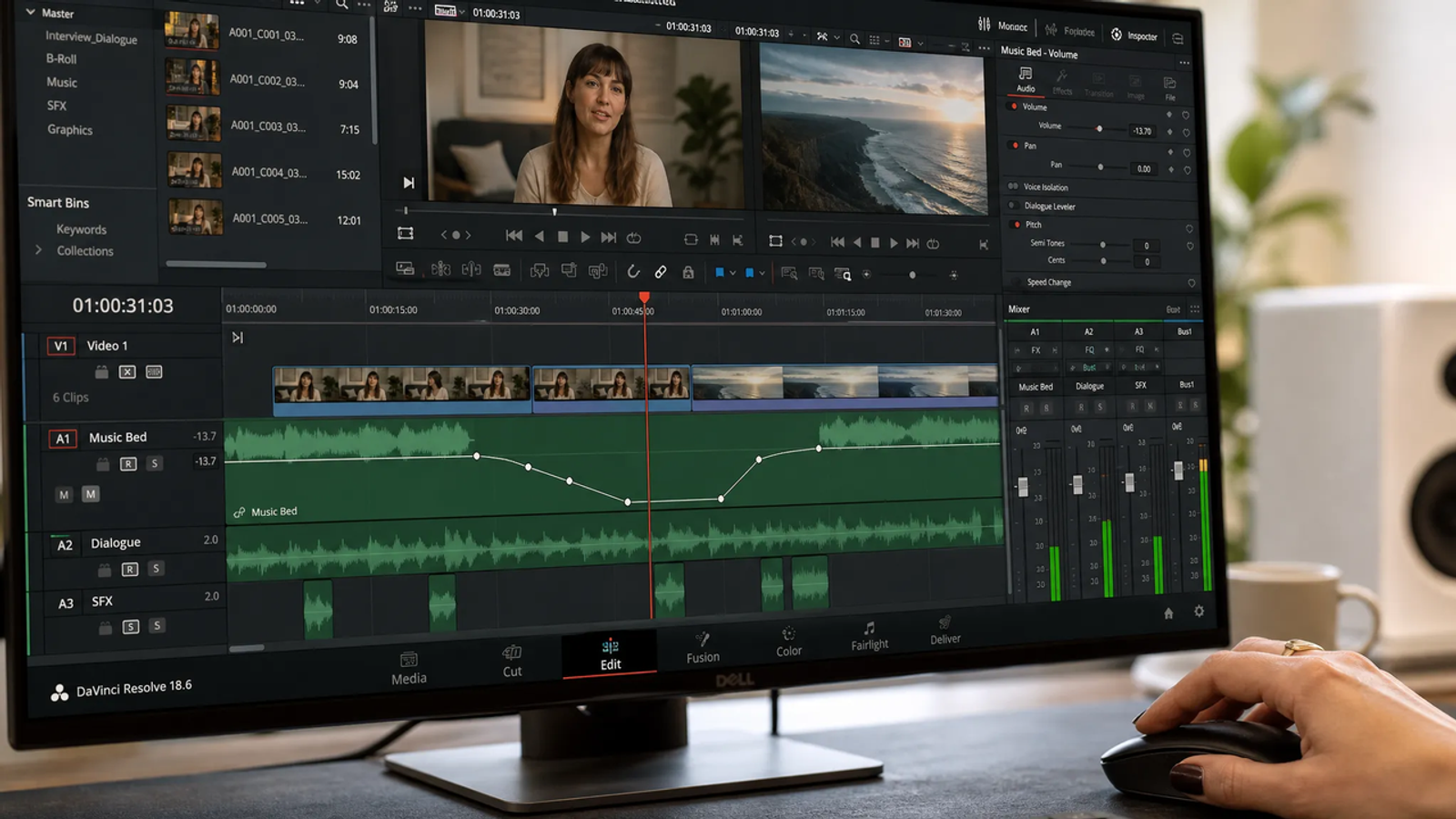
Task: Lock the Music Bed track with lock icon
Action: [103, 464]
